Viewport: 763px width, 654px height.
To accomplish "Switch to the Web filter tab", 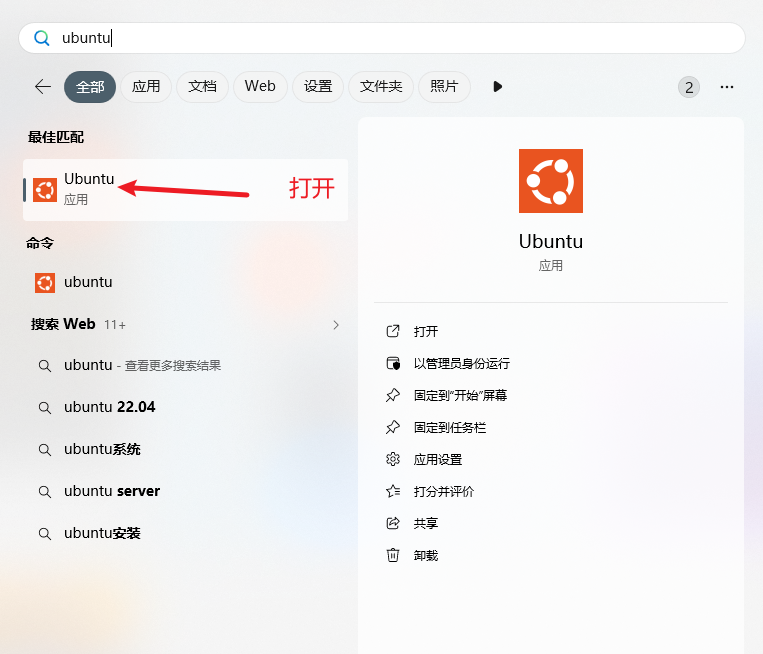I will coord(260,87).
